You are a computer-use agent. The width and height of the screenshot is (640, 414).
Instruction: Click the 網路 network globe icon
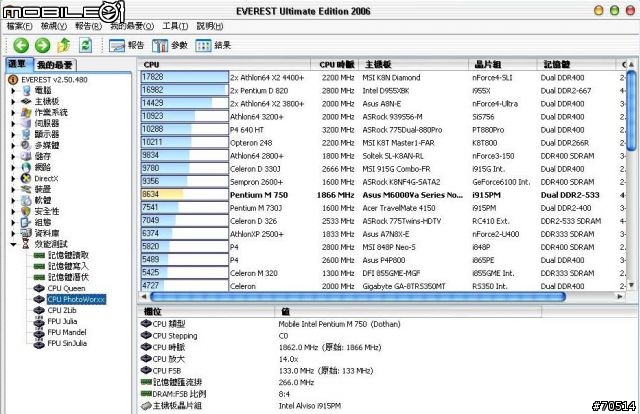tap(26, 167)
